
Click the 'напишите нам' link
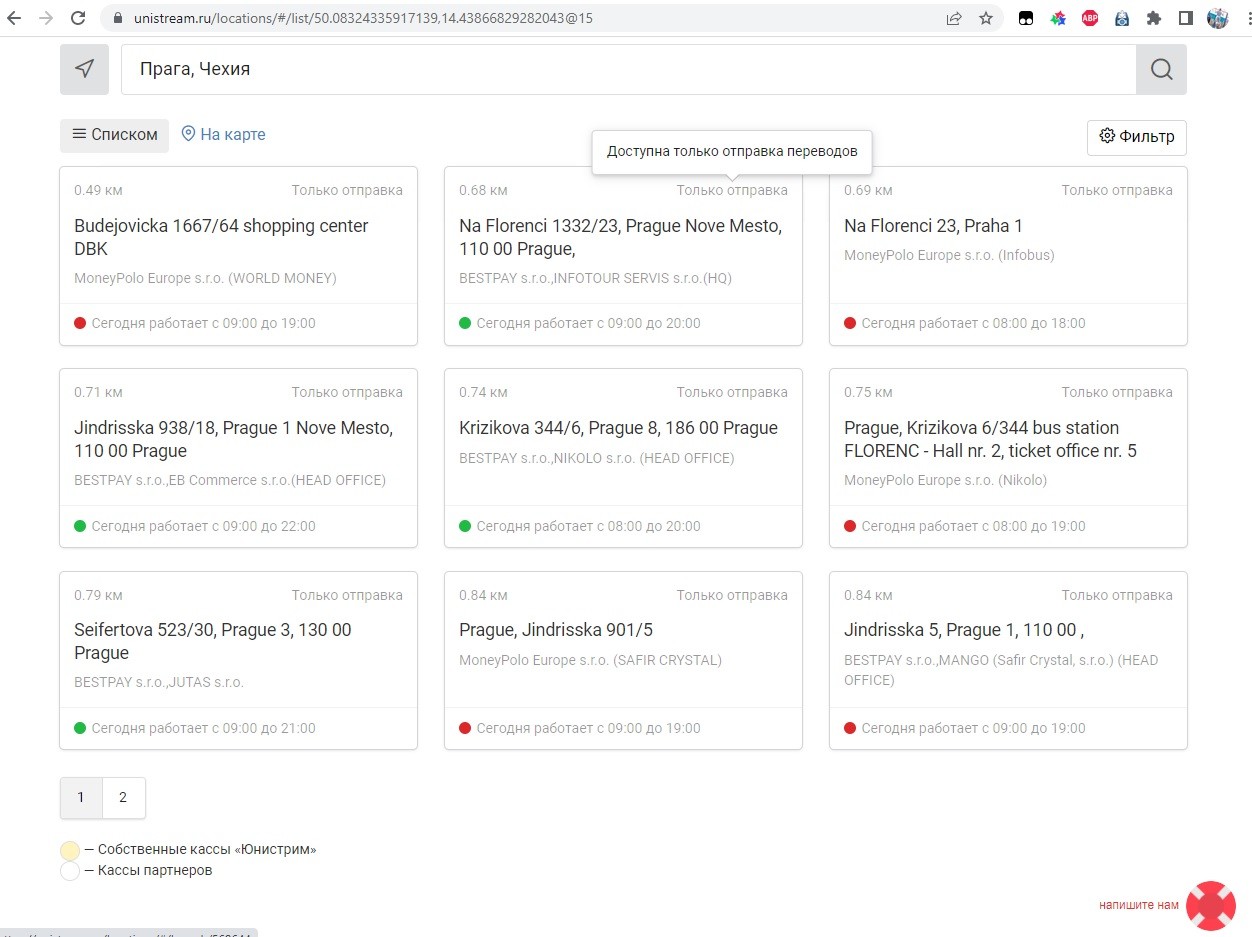pyautogui.click(x=1138, y=905)
